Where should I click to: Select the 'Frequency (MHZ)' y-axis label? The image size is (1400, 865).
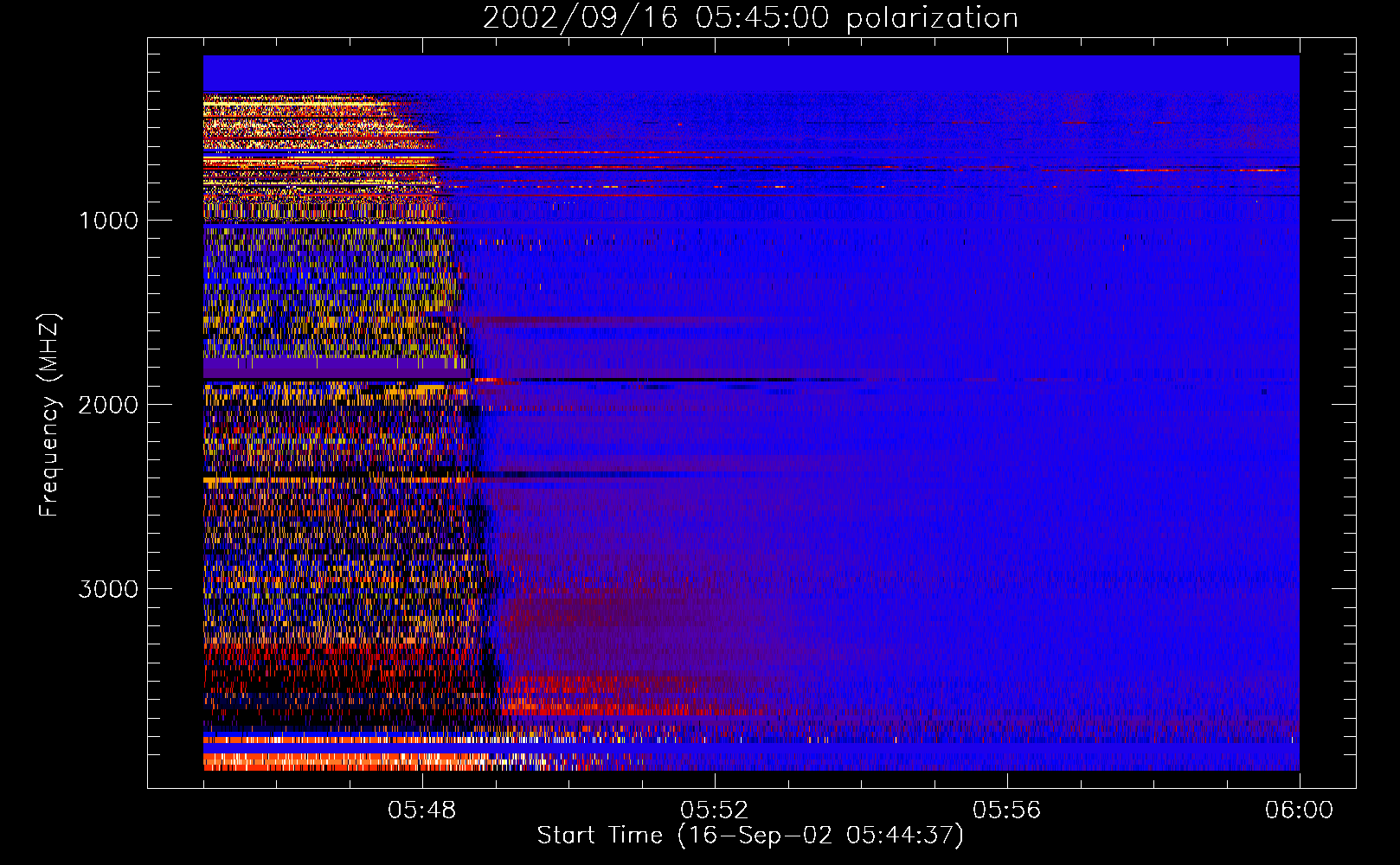(49, 415)
